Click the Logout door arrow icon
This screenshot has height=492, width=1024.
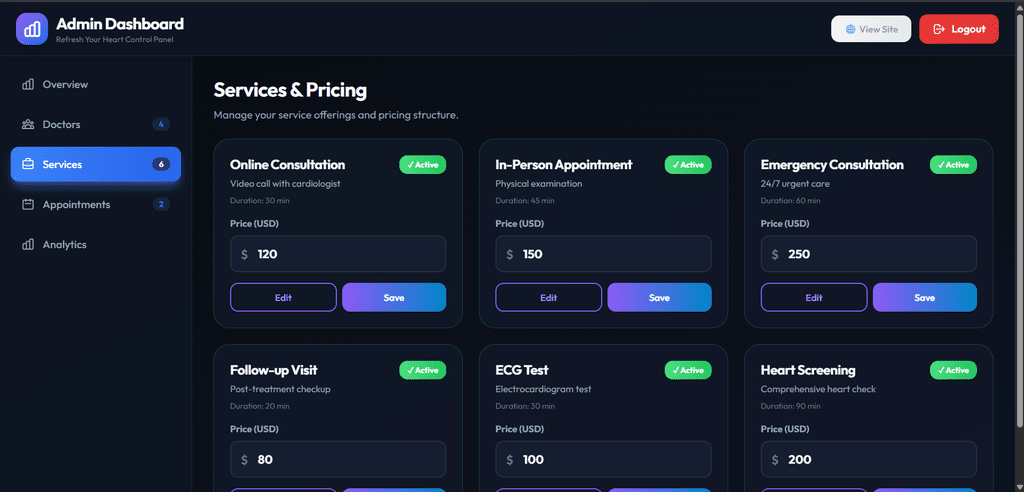(x=939, y=29)
